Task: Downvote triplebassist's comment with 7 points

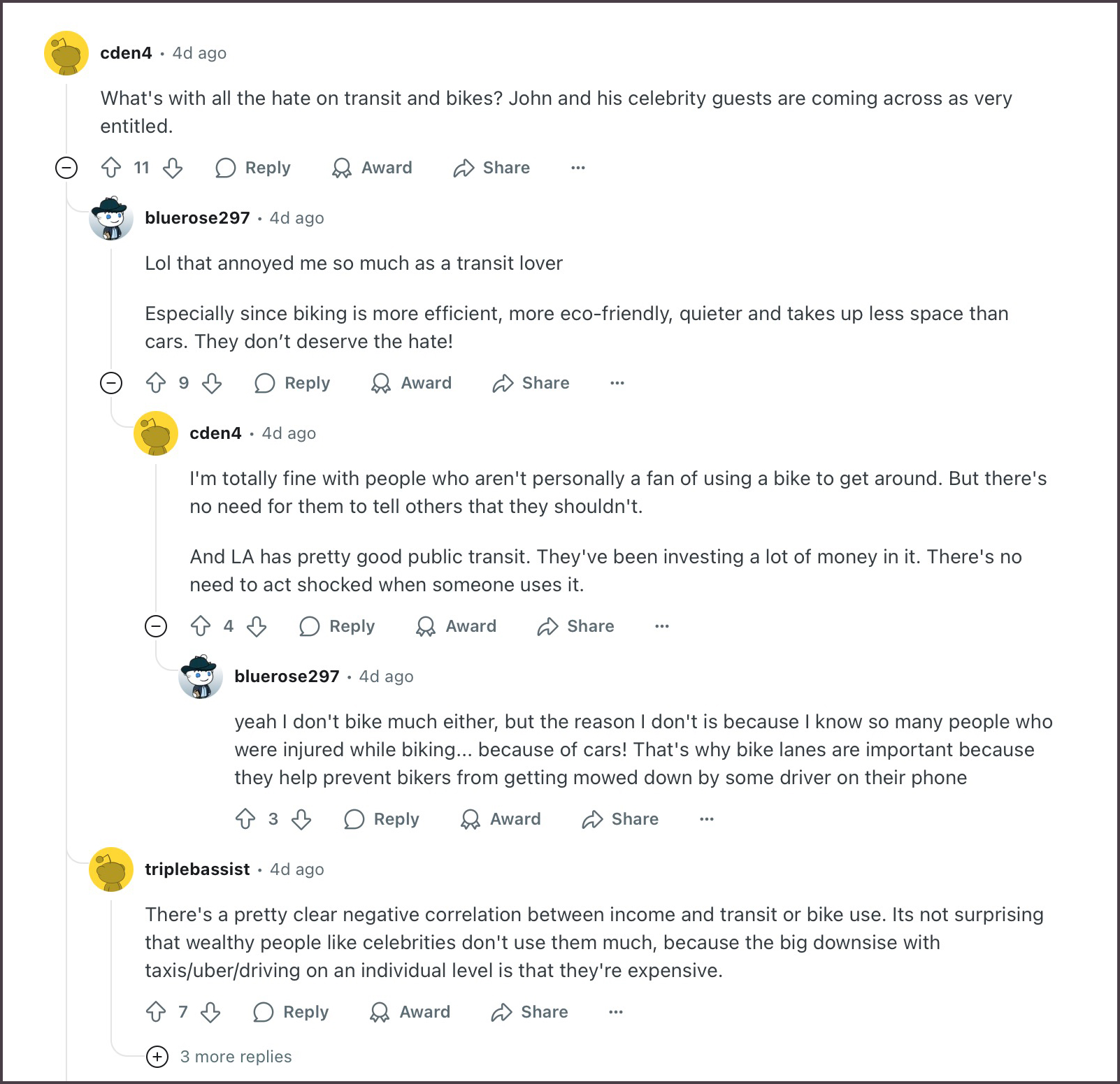Action: click(x=210, y=1012)
